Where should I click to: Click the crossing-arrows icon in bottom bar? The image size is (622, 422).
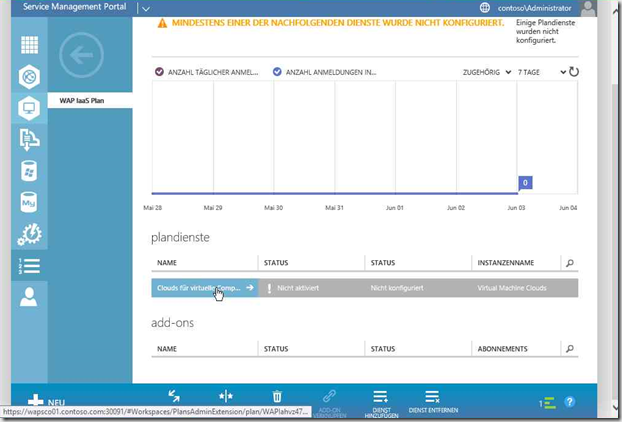click(174, 395)
